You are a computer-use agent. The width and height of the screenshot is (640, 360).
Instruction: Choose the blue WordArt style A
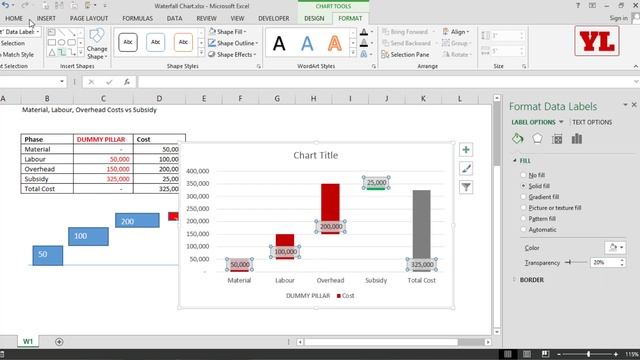point(307,43)
